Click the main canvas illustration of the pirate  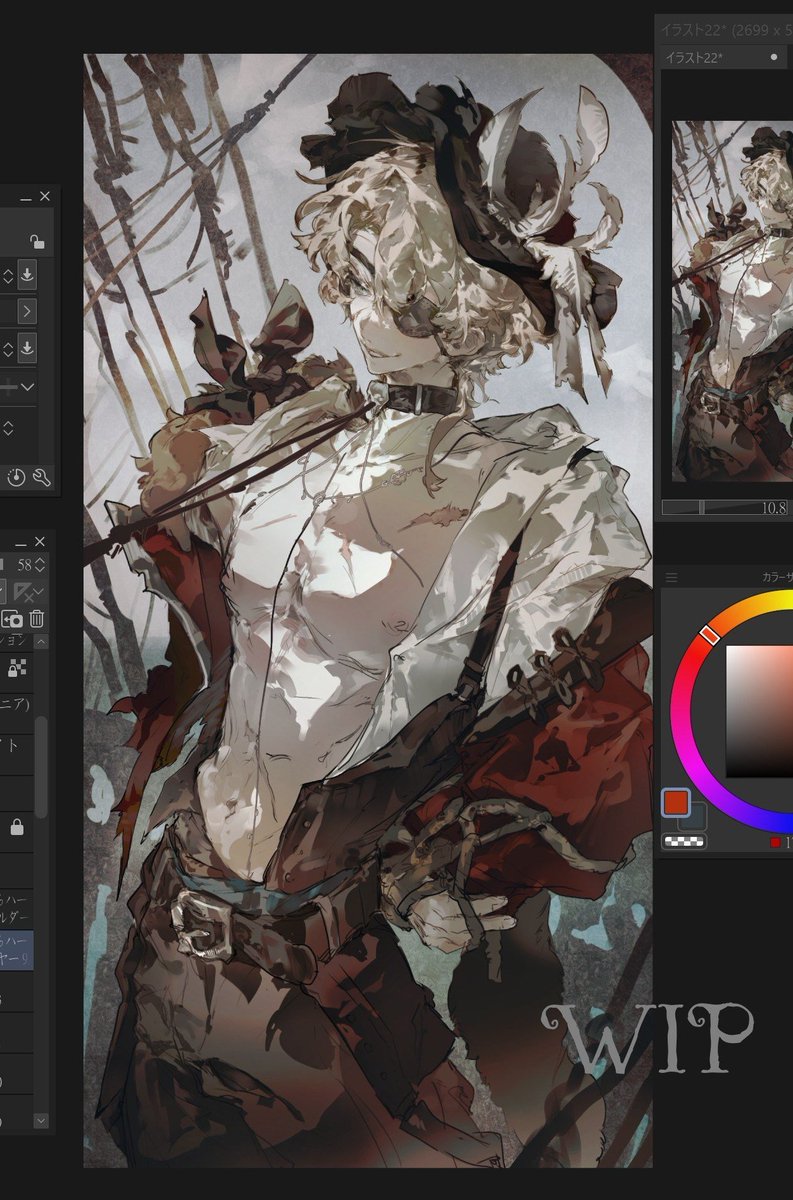pyautogui.click(x=367, y=610)
